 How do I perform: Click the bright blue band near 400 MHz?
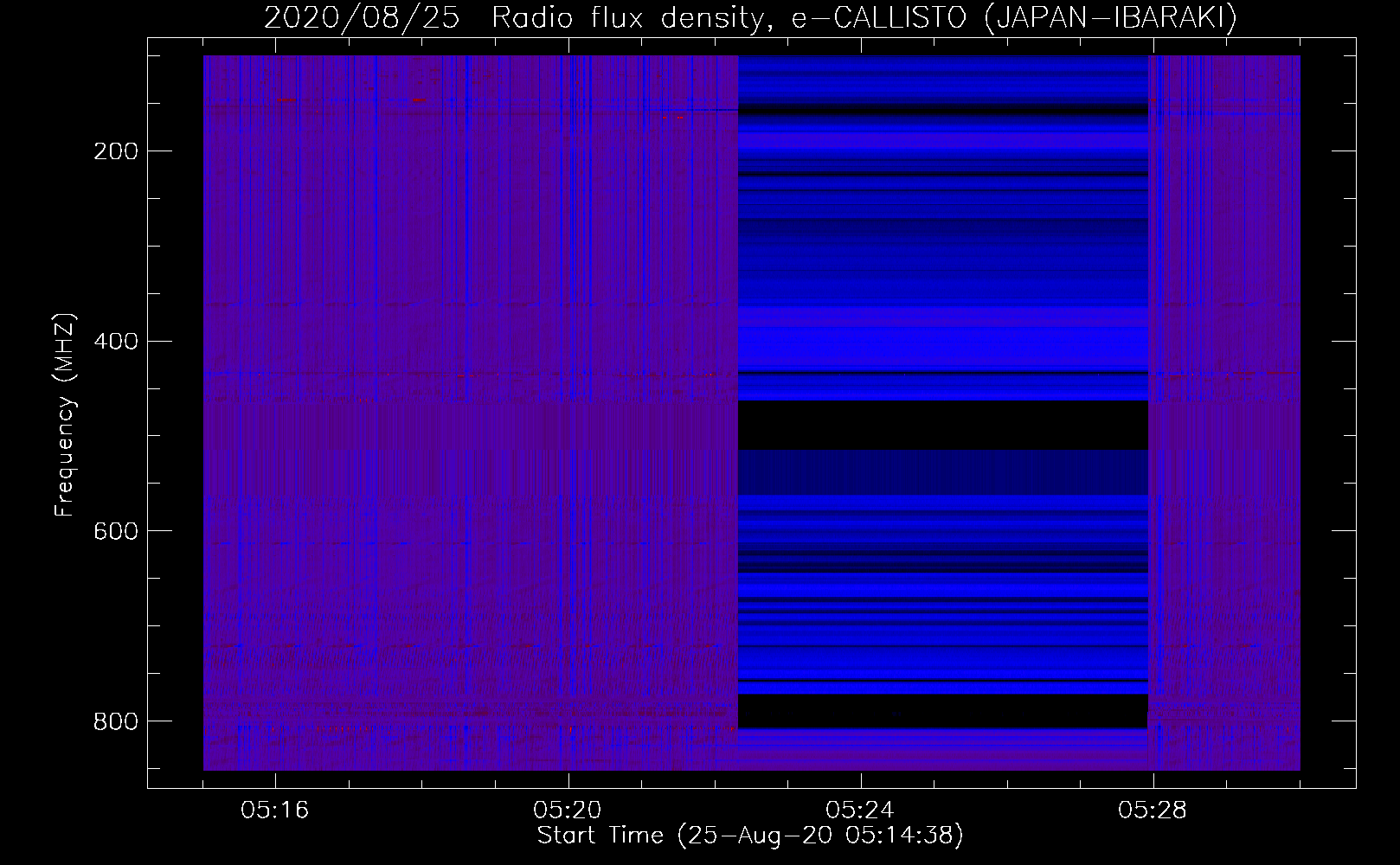click(x=943, y=339)
